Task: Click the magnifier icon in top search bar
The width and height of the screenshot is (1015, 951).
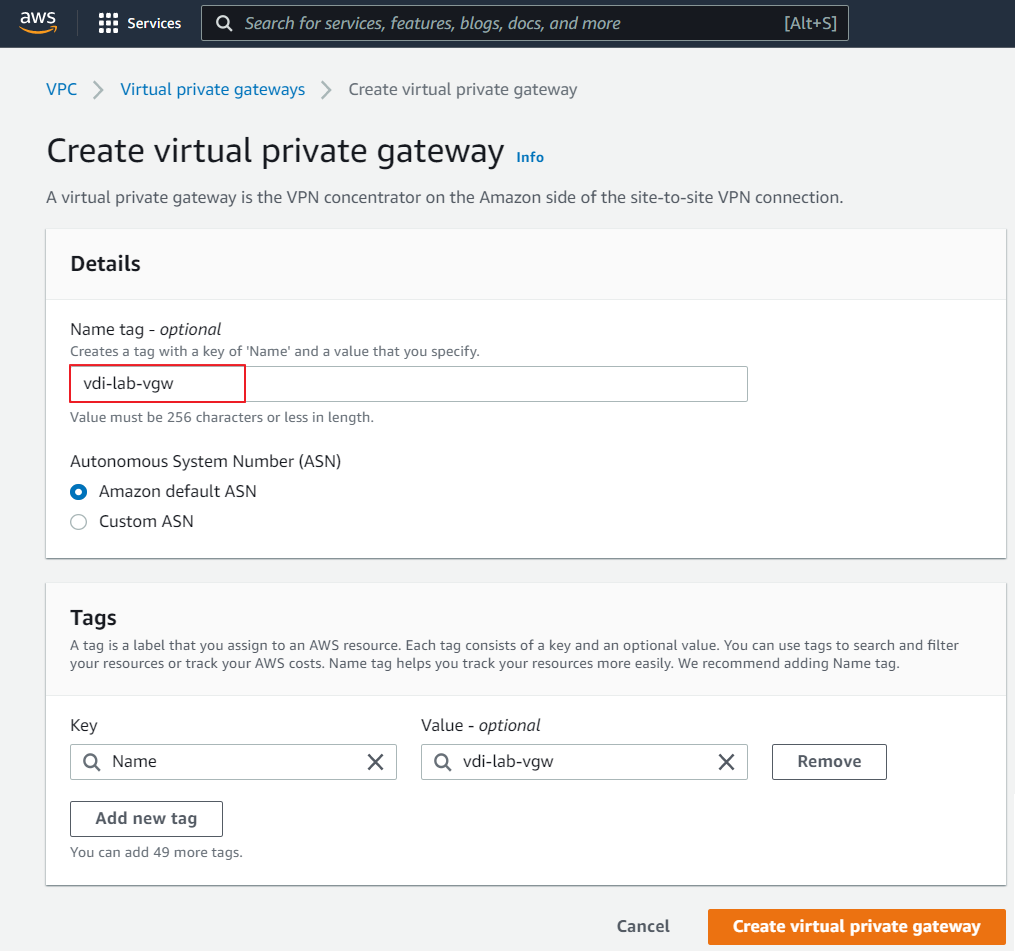Action: (x=225, y=23)
